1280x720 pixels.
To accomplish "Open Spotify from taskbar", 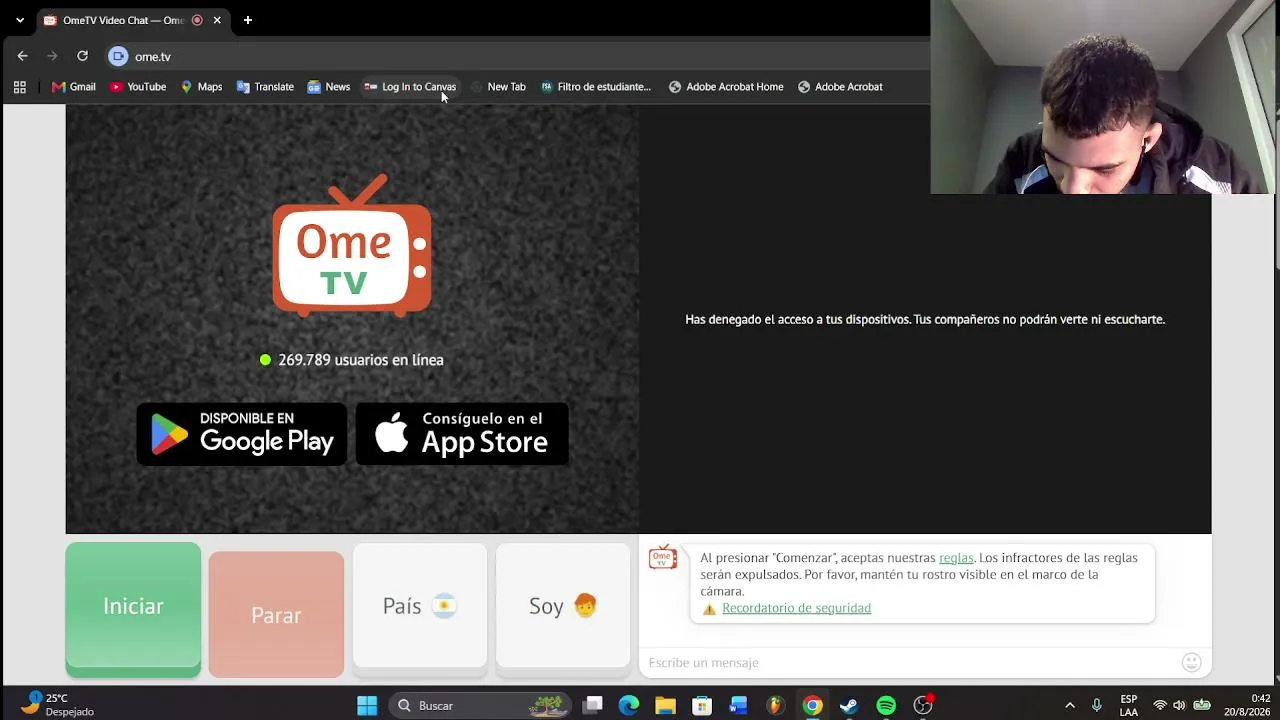I will click(x=886, y=706).
